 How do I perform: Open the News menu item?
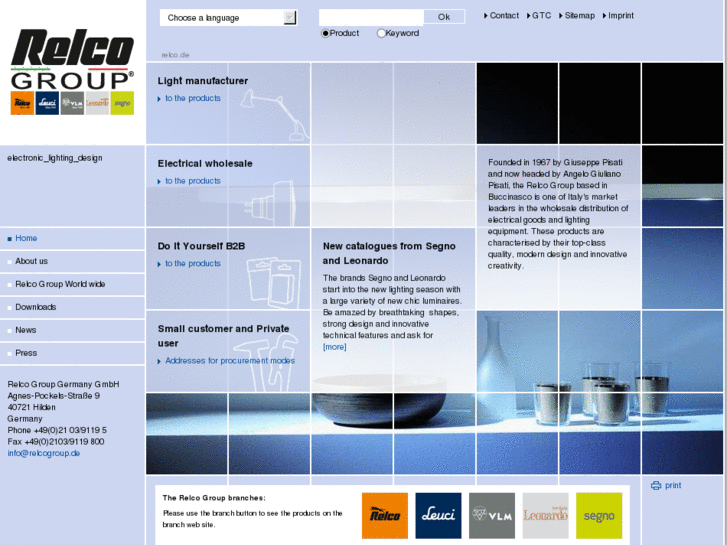click(26, 330)
